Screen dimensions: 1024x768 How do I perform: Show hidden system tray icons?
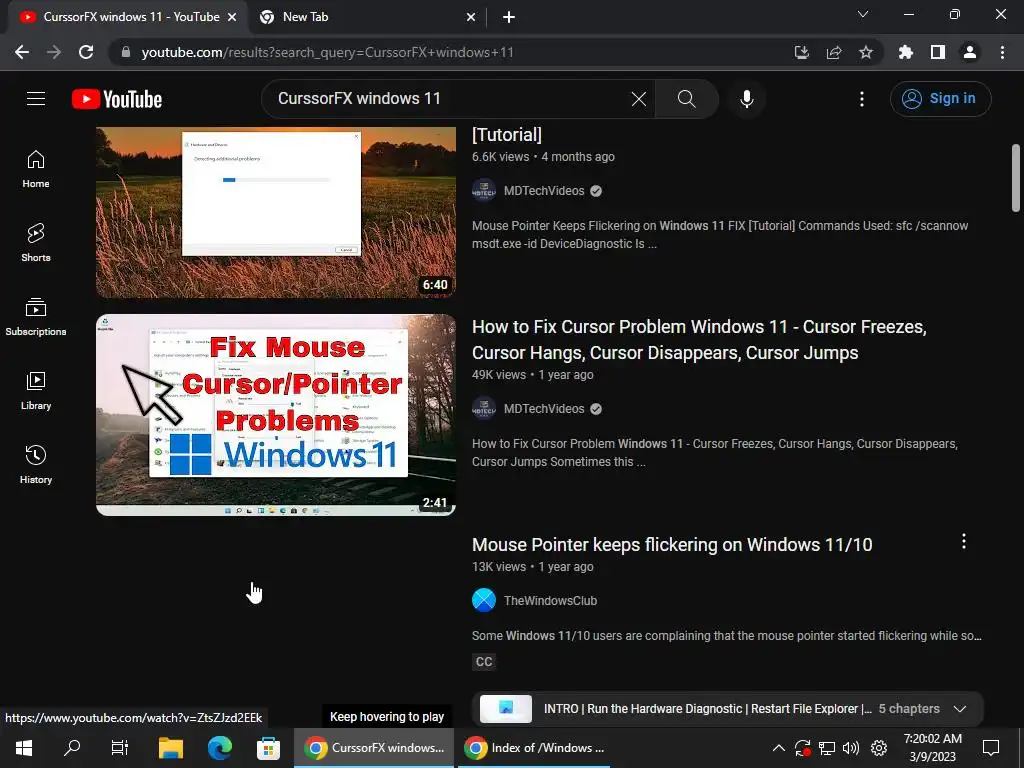point(779,748)
